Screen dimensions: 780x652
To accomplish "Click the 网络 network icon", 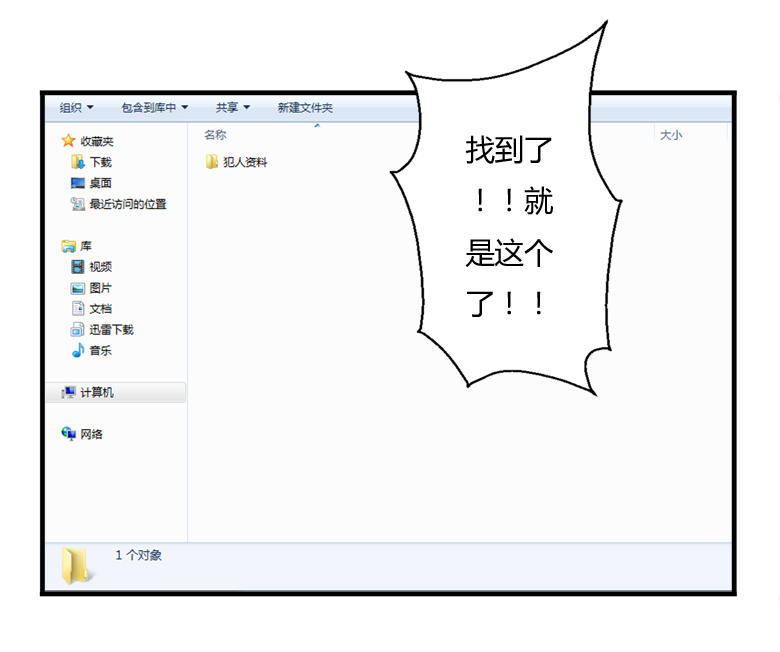I will click(x=68, y=434).
